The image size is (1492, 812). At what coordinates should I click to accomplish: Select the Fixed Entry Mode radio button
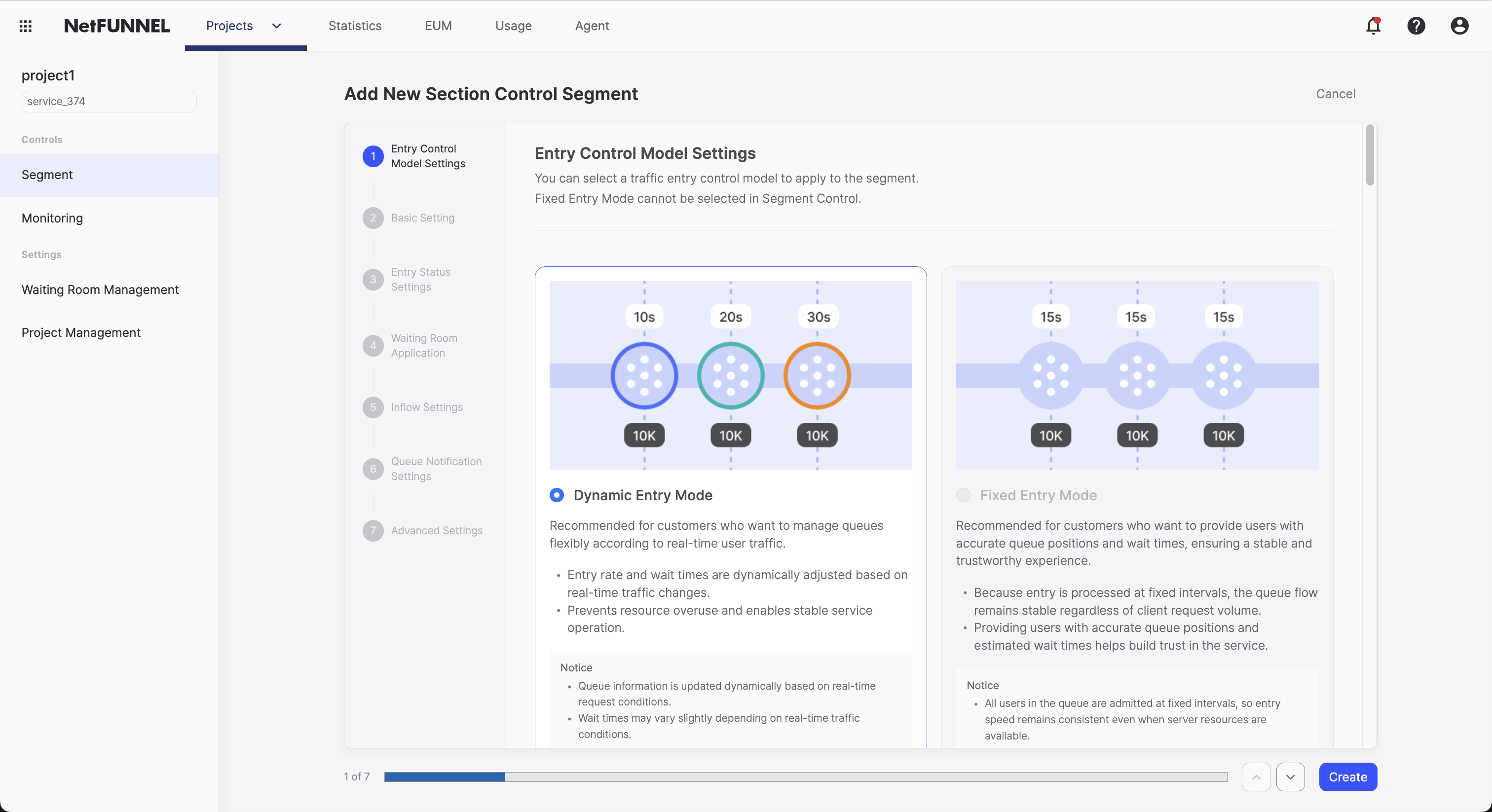click(962, 495)
